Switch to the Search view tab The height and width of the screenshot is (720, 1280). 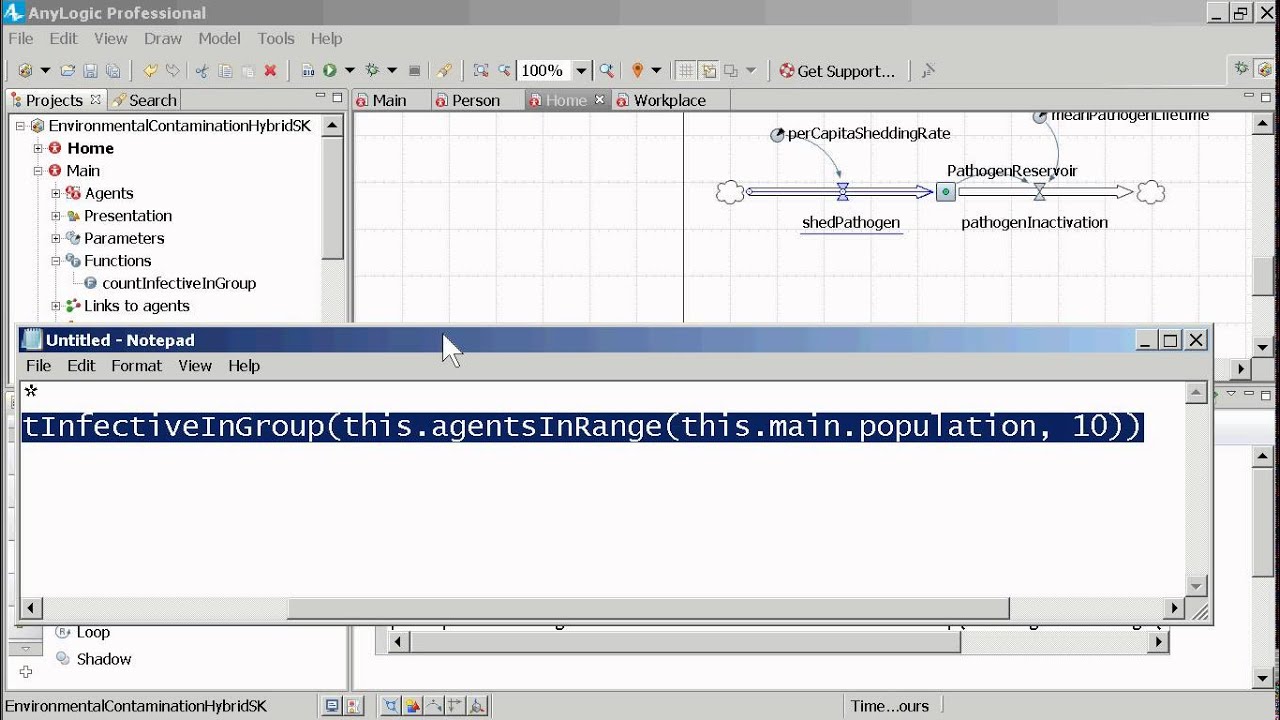[x=144, y=100]
